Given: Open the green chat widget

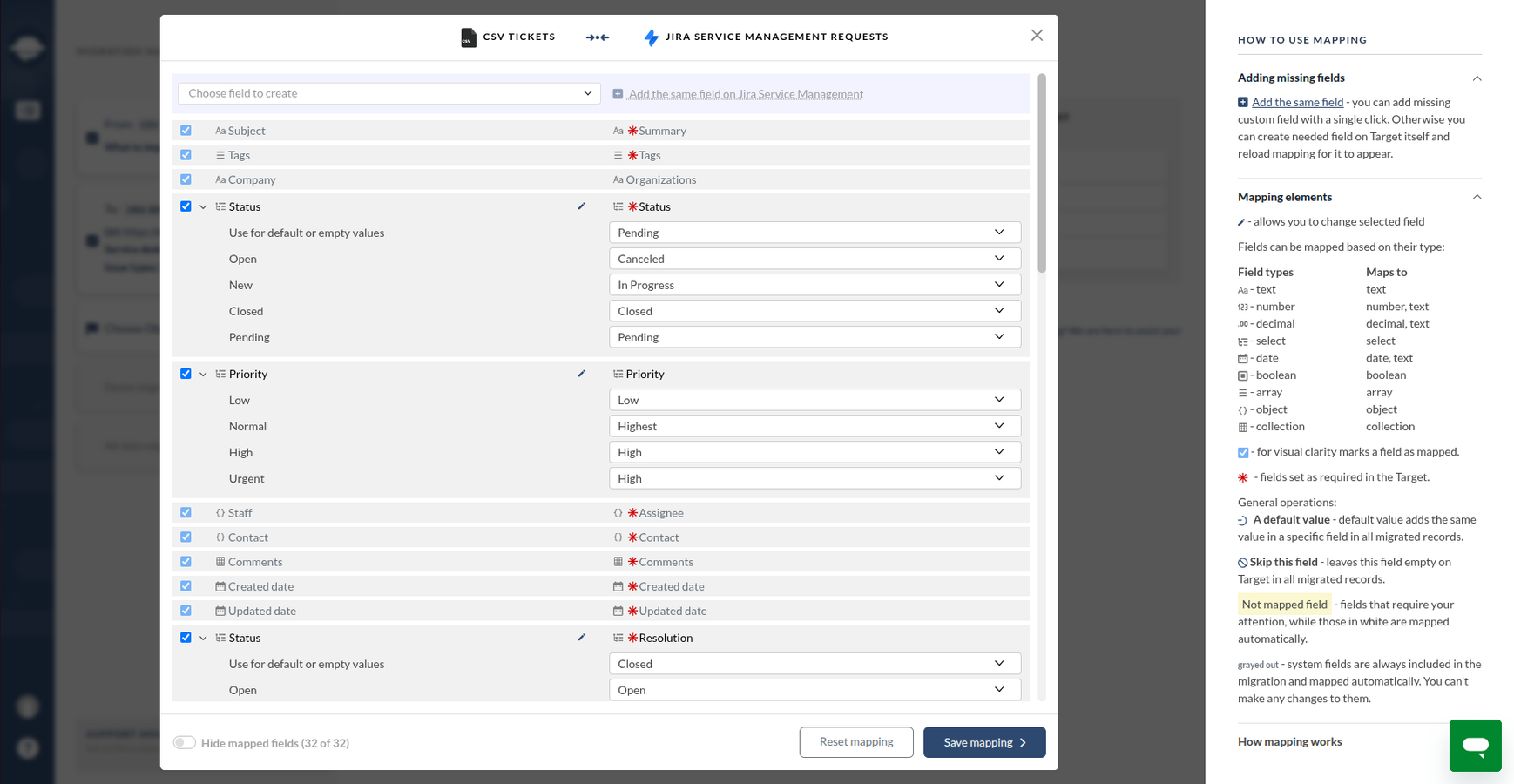Looking at the screenshot, I should 1475,746.
